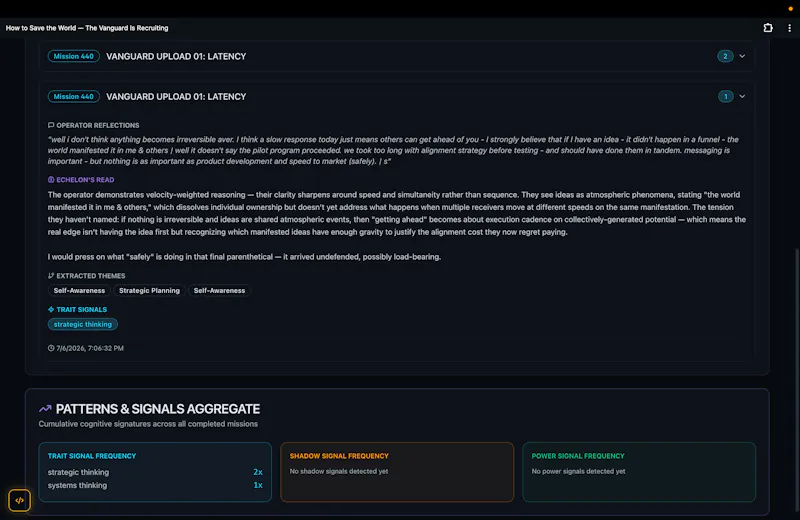Click the timestamp 7/6/2026, 7:06:32 PM
This screenshot has height=520, width=800.
[x=90, y=348]
